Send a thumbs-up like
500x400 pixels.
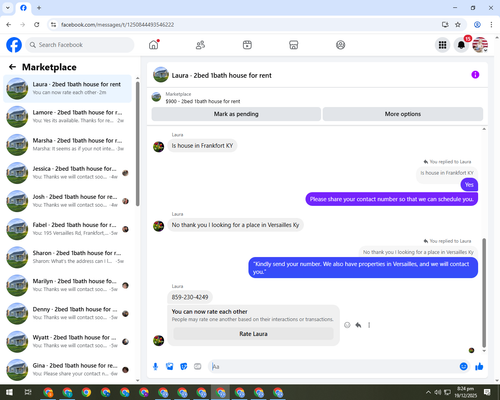click(x=479, y=367)
